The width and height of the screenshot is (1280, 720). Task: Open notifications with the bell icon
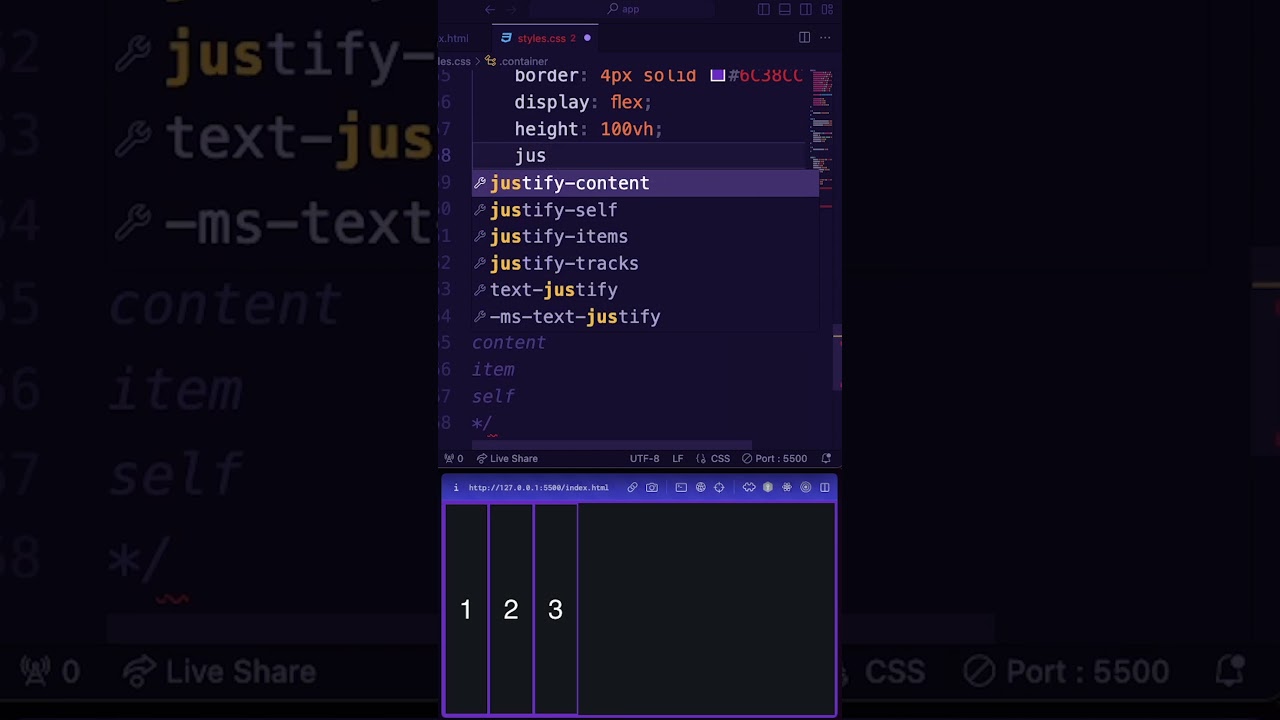click(826, 458)
